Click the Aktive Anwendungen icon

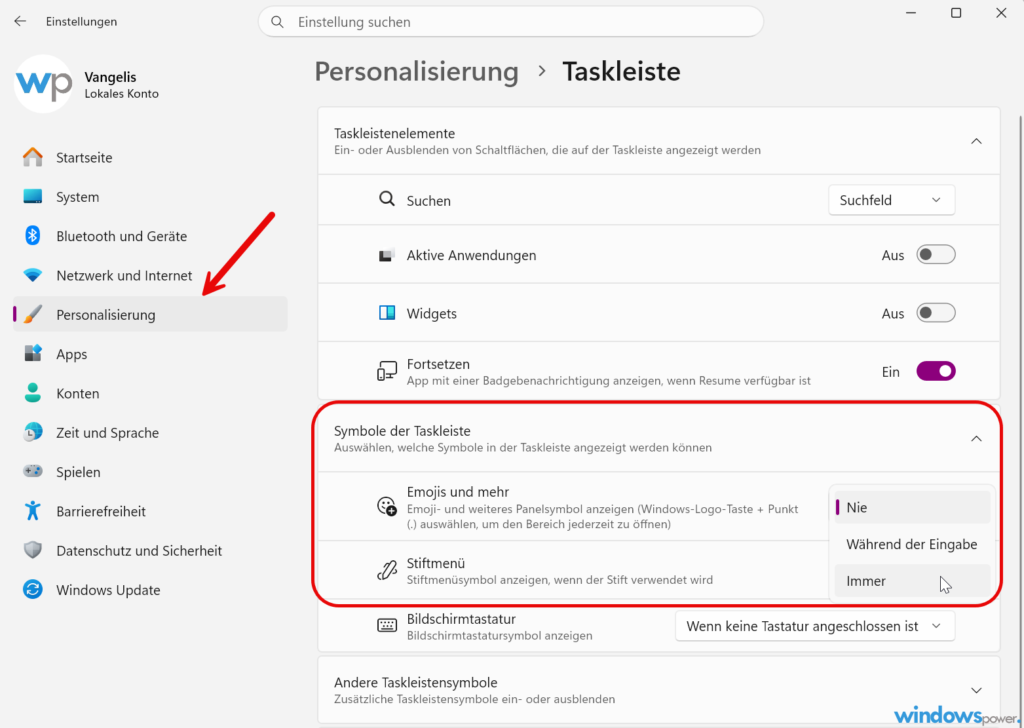click(387, 255)
